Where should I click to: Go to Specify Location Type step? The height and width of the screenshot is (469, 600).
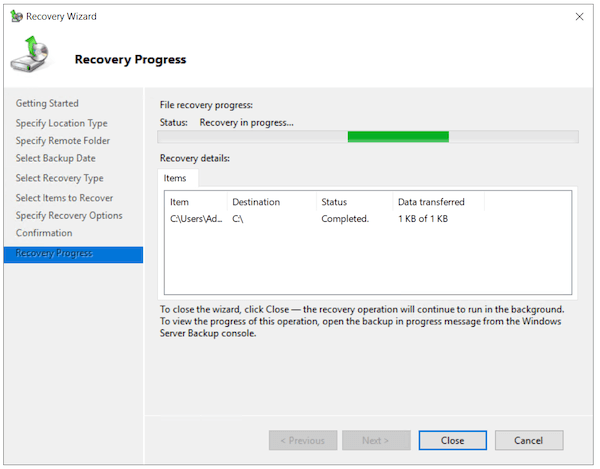(x=61, y=123)
